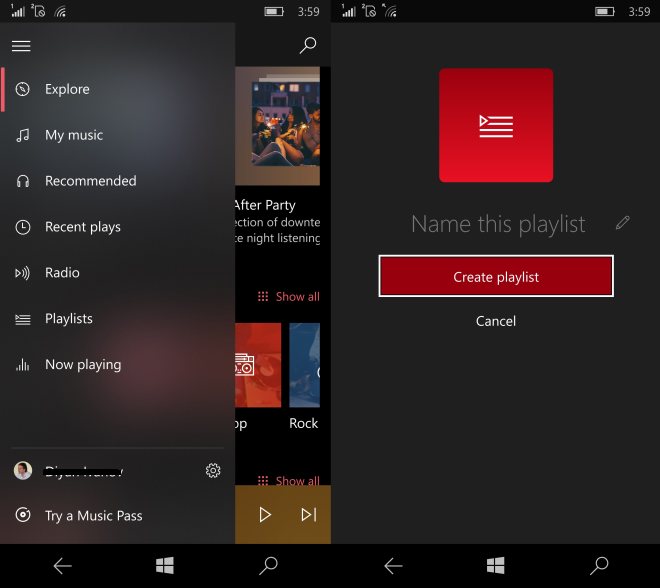Go to My music
The image size is (660, 588).
pyautogui.click(x=117, y=135)
